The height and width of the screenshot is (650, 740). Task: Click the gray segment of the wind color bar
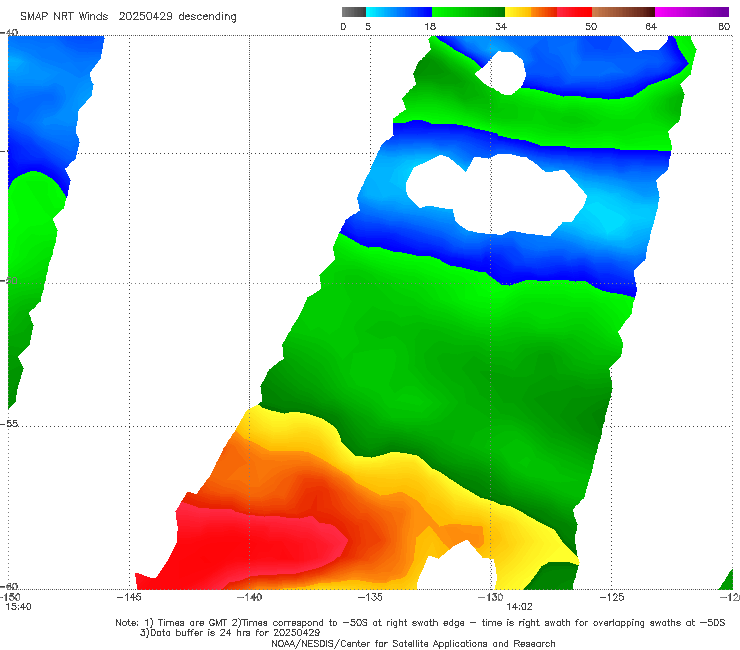354,12
